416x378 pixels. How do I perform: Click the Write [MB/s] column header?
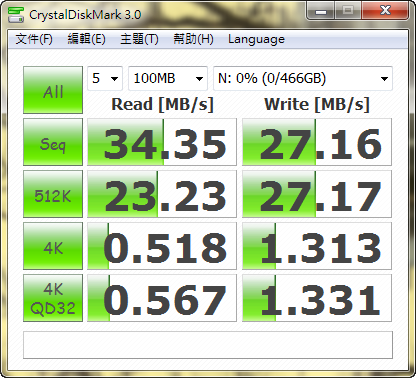[x=317, y=105]
